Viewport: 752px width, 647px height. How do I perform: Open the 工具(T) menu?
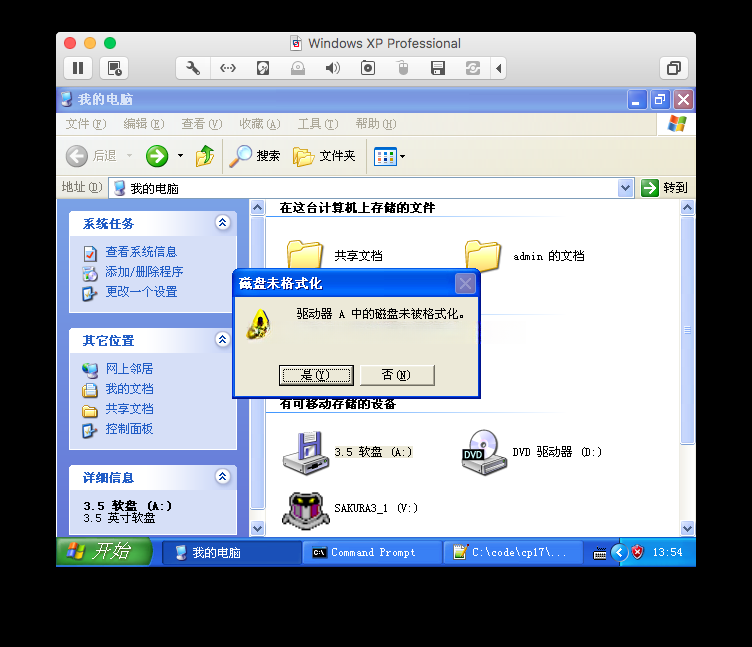click(318, 124)
